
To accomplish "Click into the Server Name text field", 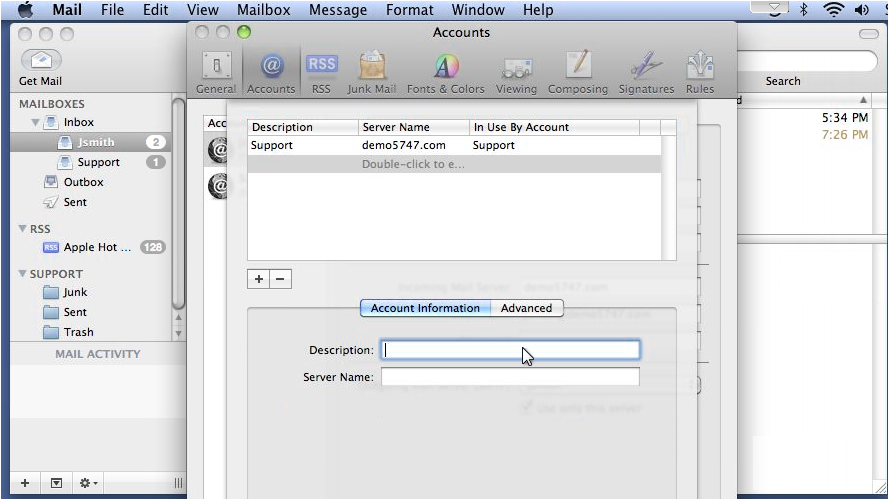I will tap(510, 376).
